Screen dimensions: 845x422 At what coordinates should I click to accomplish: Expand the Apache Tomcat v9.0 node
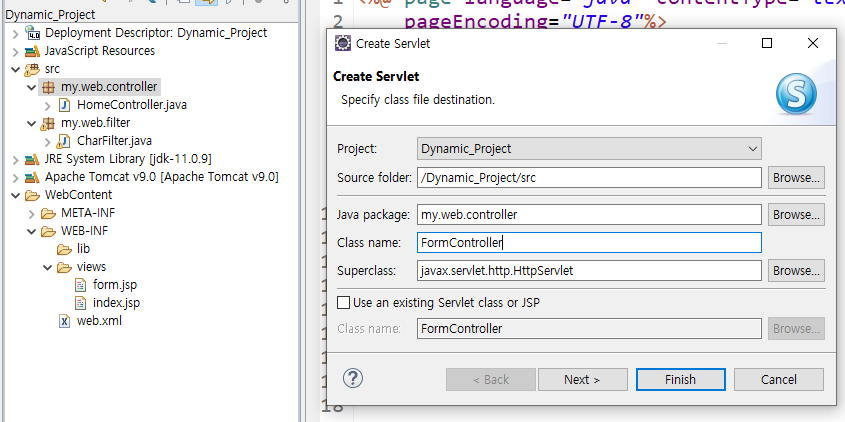point(15,178)
